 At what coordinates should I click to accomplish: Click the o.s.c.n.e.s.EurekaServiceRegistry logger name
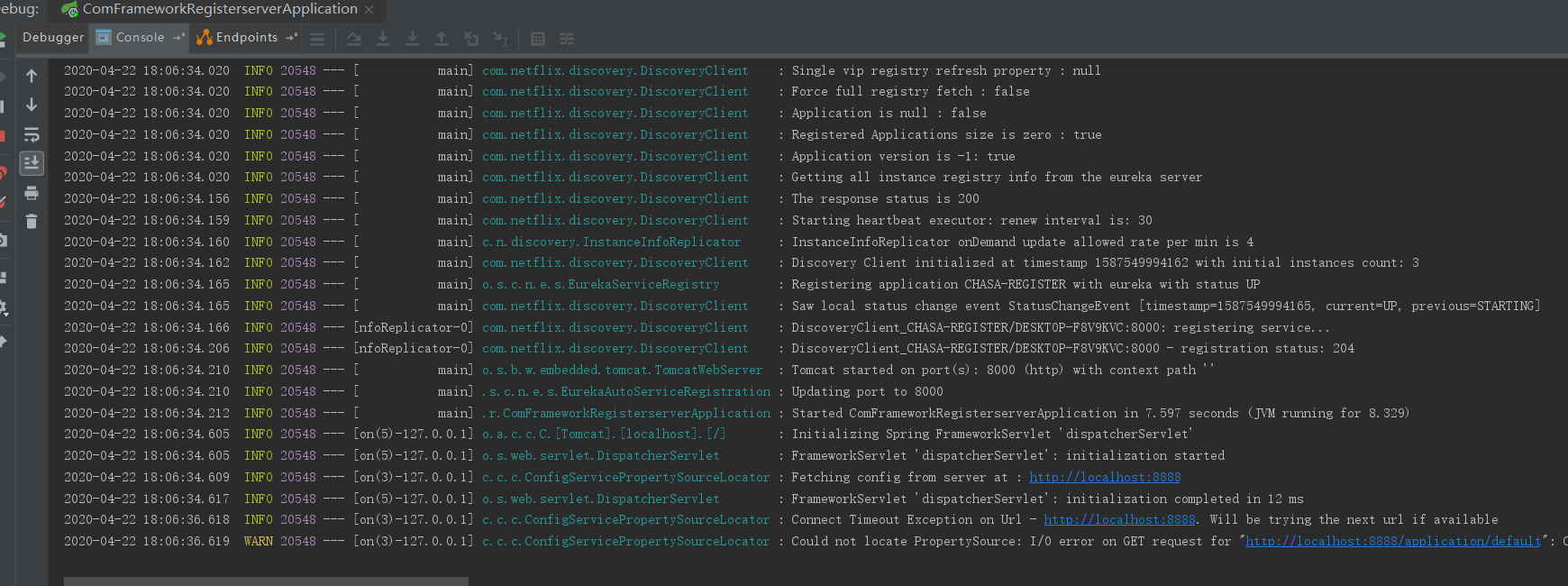tap(601, 284)
